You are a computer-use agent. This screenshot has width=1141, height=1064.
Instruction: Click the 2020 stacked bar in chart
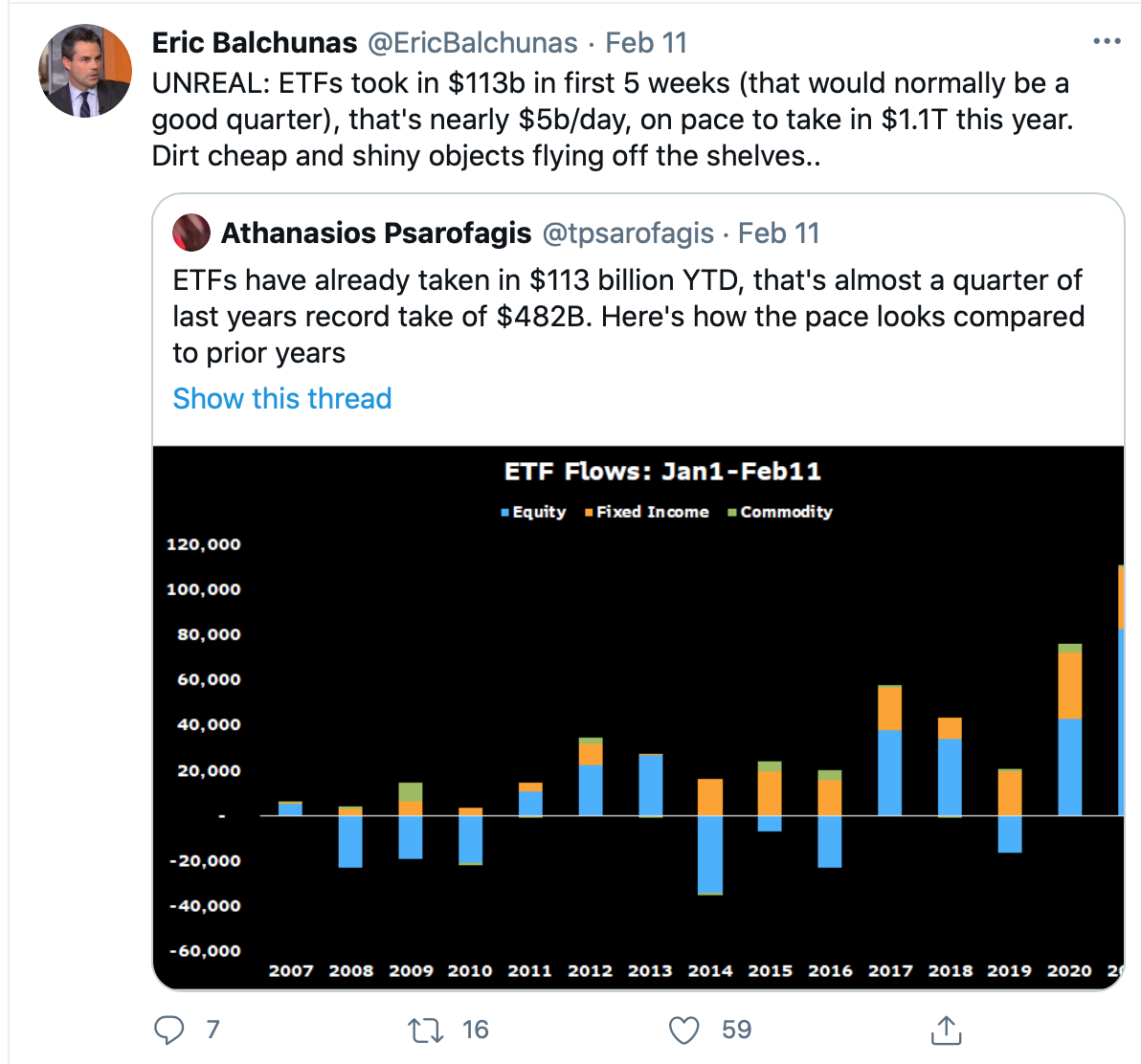(1069, 732)
